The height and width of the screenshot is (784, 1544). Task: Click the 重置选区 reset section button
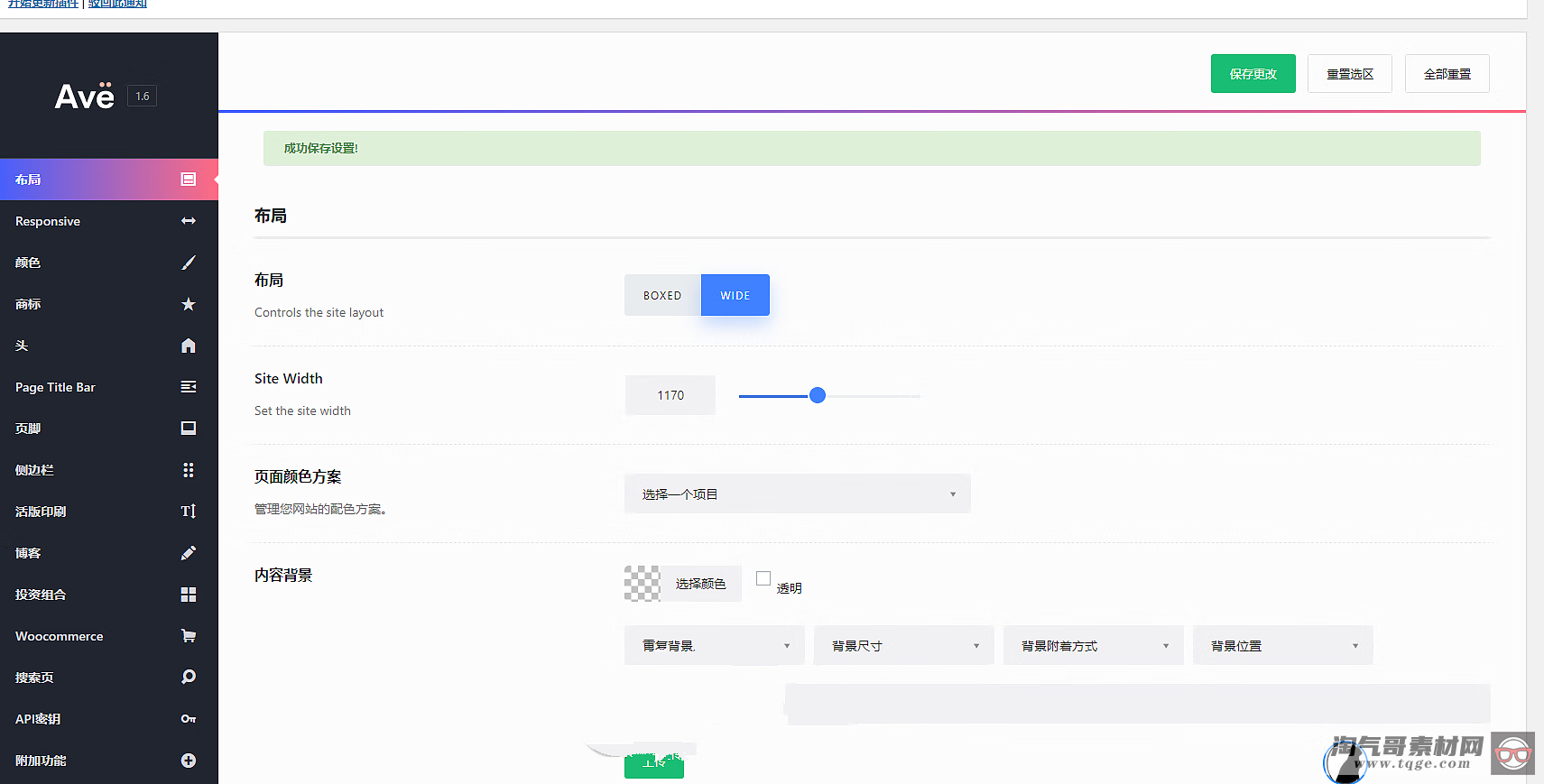1350,73
